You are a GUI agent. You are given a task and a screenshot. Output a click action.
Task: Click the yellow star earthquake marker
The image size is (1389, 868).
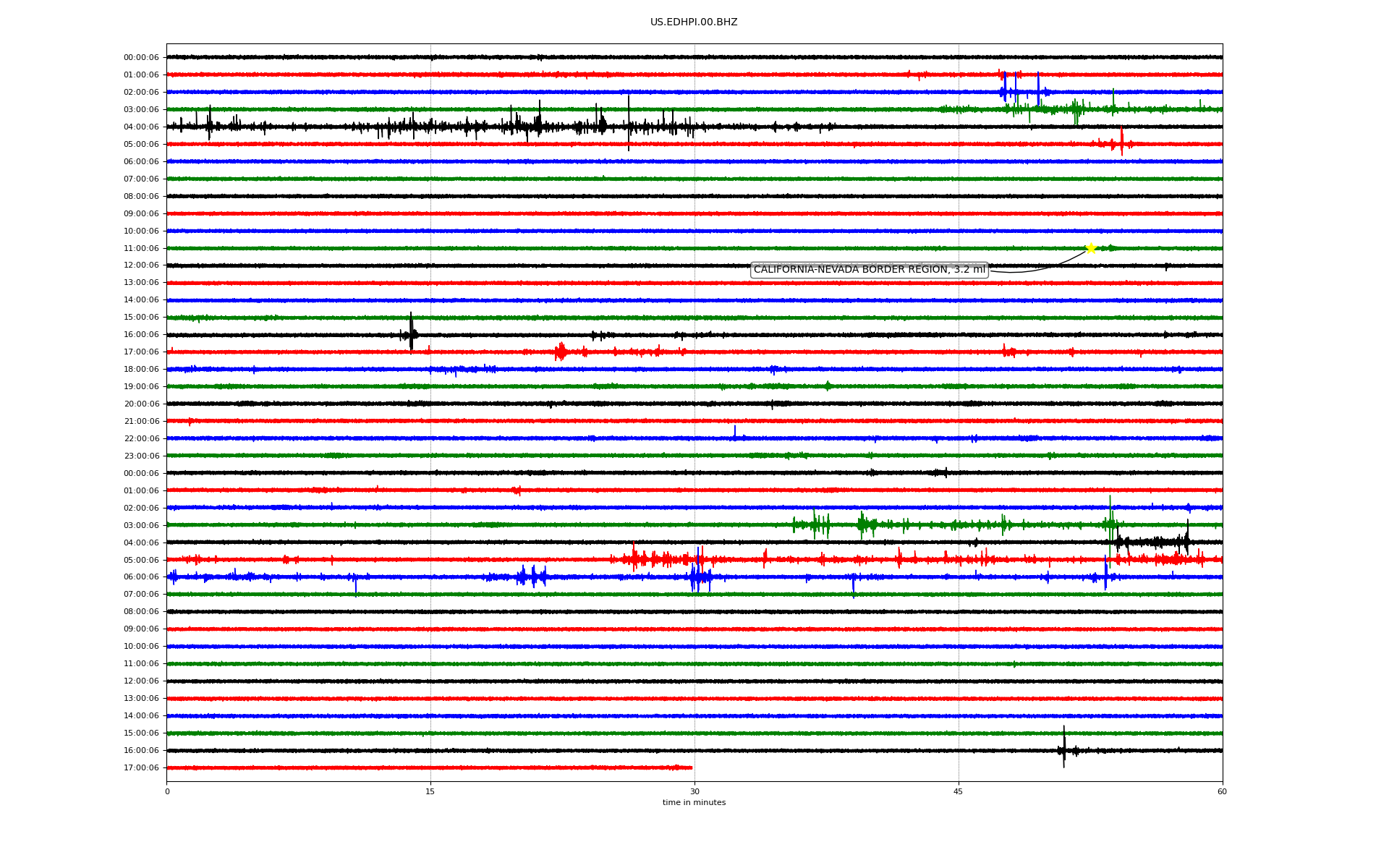pos(1091,248)
